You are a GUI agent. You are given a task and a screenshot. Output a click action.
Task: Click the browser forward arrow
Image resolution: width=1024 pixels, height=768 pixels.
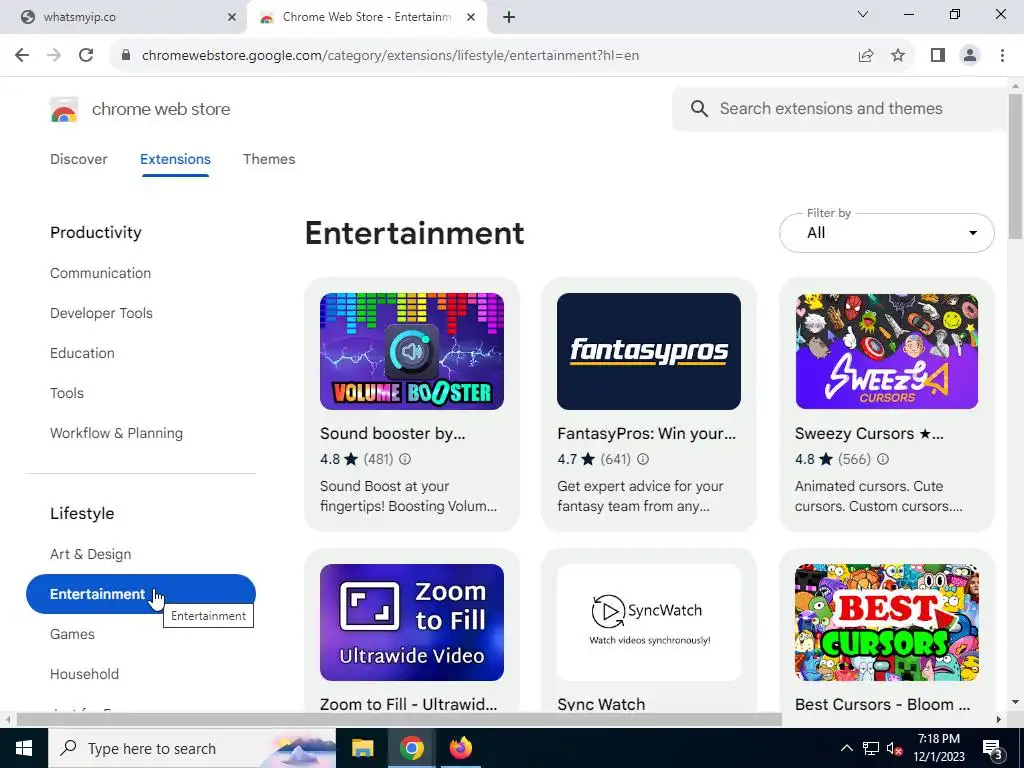[54, 56]
